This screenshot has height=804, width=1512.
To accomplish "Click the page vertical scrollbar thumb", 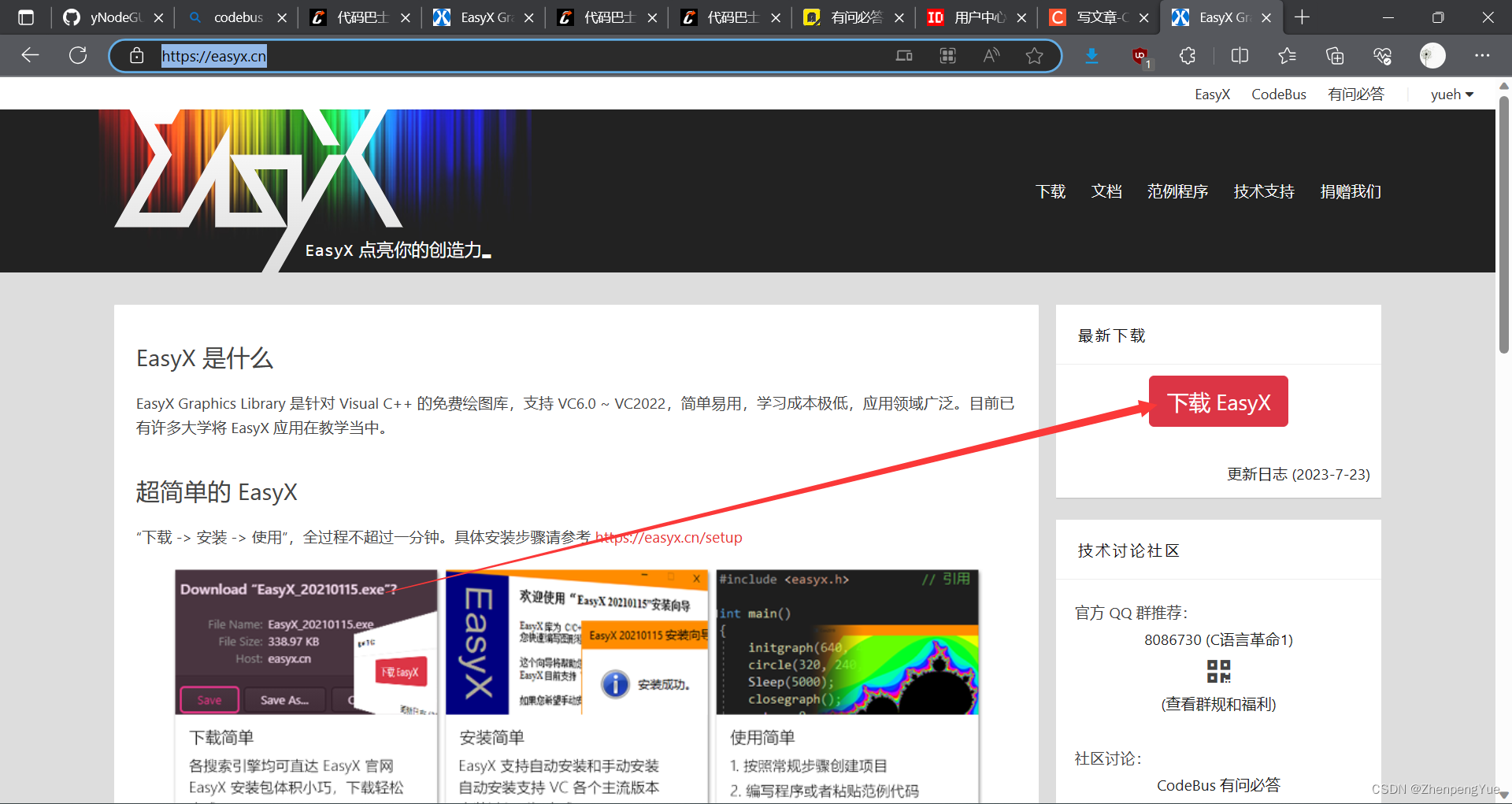I will (1503, 224).
